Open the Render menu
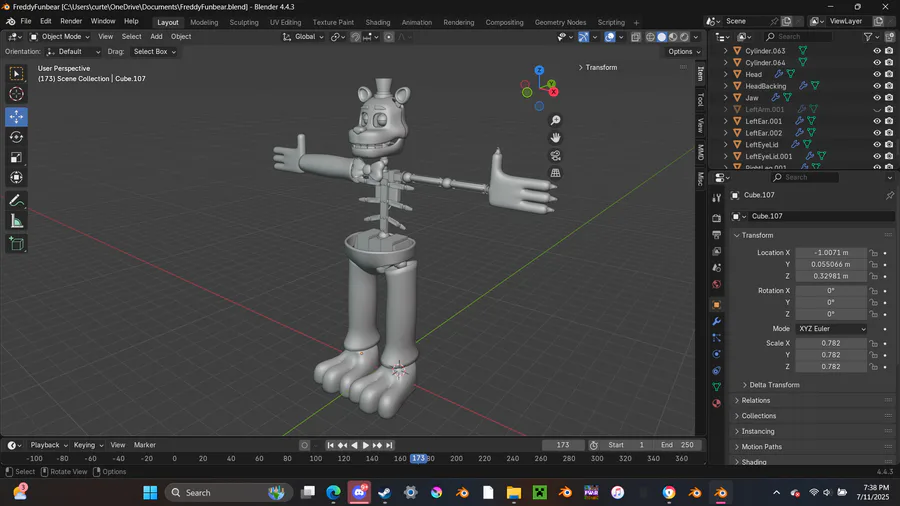This screenshot has height=506, width=900. [x=71, y=21]
